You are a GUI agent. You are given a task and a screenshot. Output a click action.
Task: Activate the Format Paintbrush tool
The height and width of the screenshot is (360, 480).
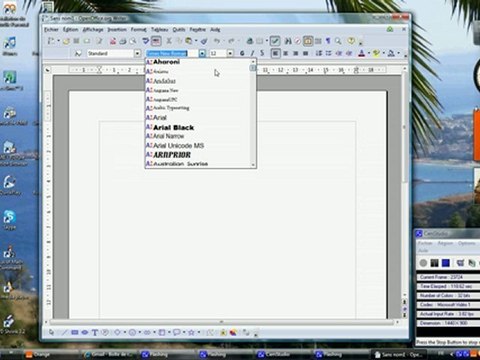coord(204,41)
